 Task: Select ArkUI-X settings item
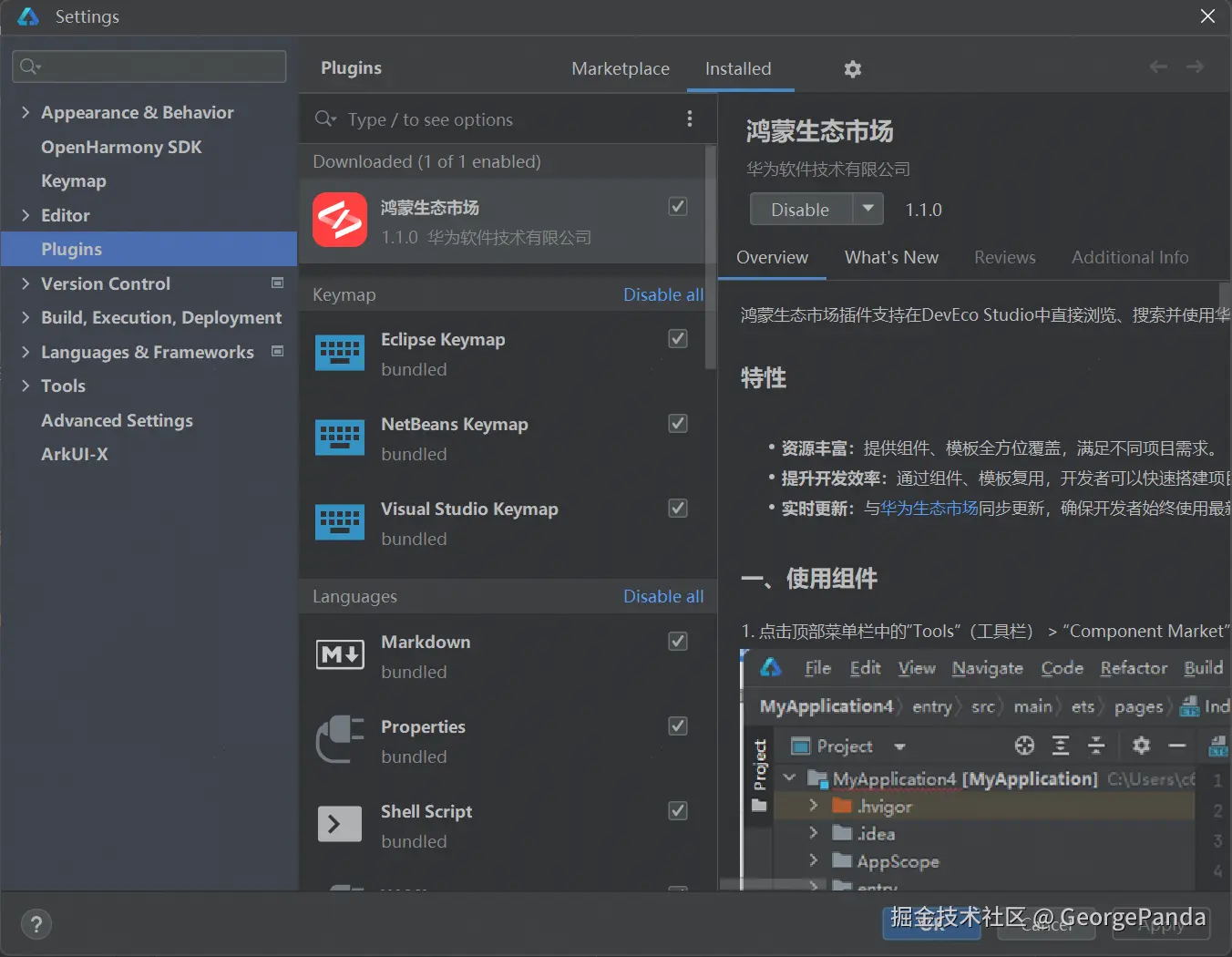(75, 454)
